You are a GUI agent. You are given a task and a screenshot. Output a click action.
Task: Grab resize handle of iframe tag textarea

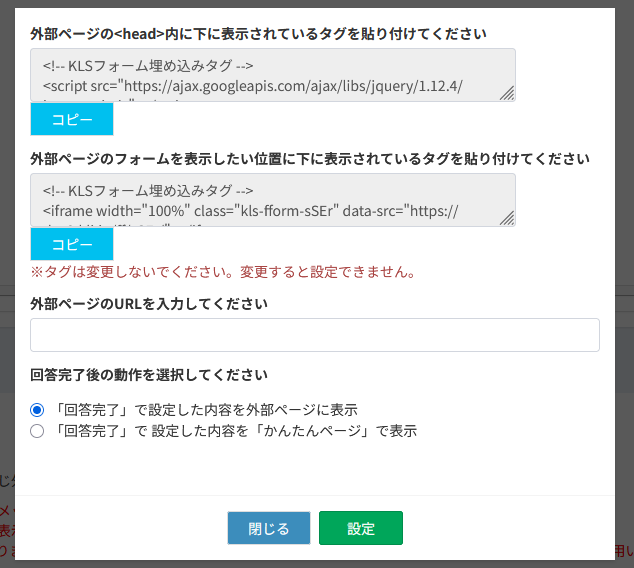(x=507, y=218)
